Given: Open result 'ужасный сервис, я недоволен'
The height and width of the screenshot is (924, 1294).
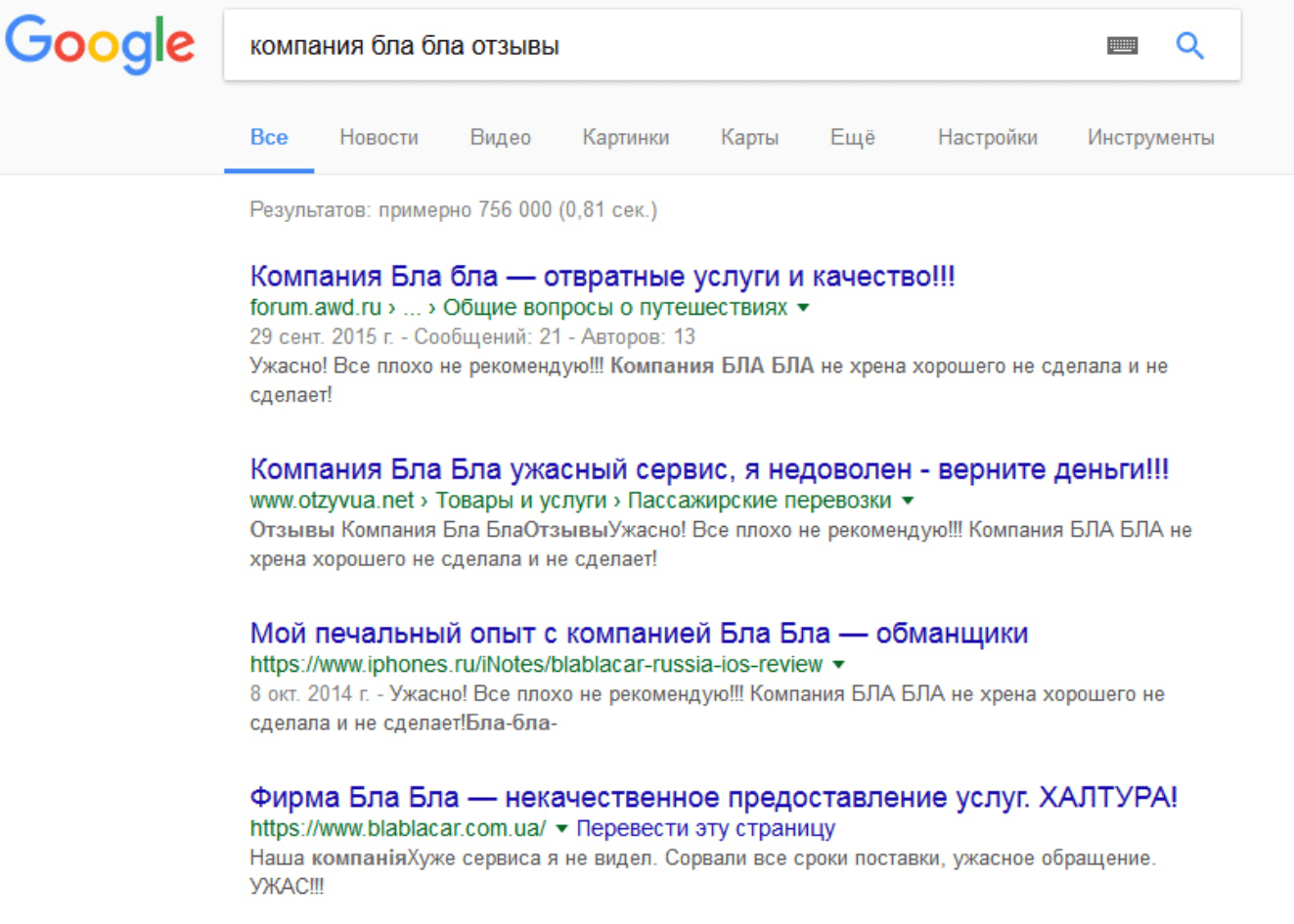Looking at the screenshot, I should pos(709,468).
